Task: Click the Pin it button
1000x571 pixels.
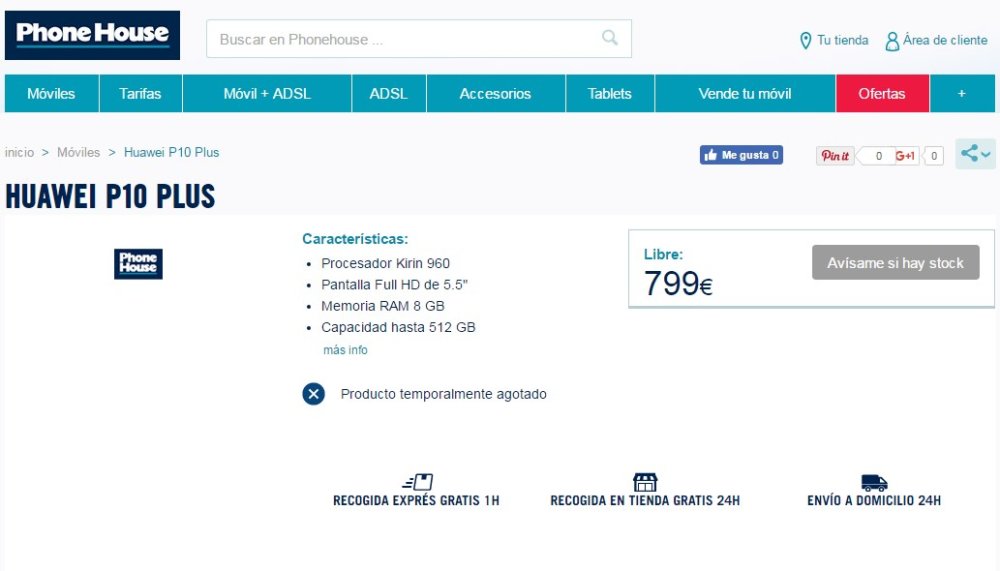Action: pos(835,156)
